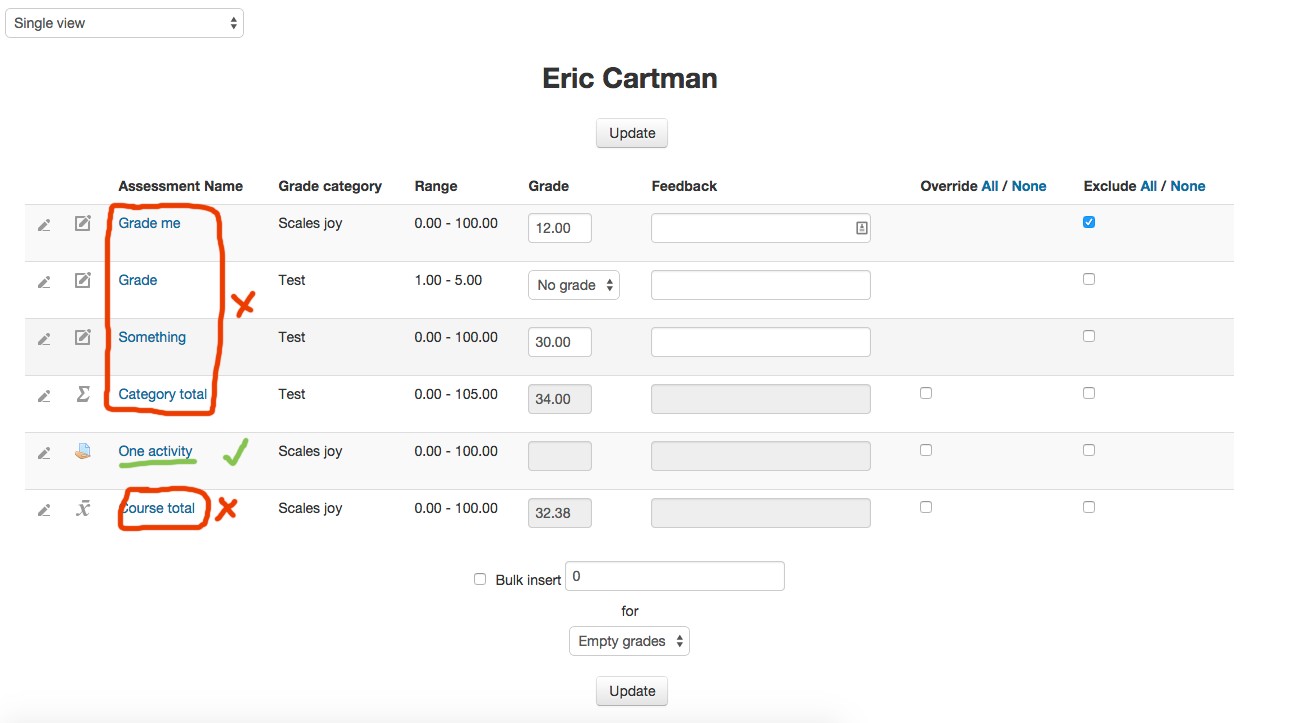Enable Exclude for Category total
This screenshot has height=723, width=1300.
[x=1089, y=393]
